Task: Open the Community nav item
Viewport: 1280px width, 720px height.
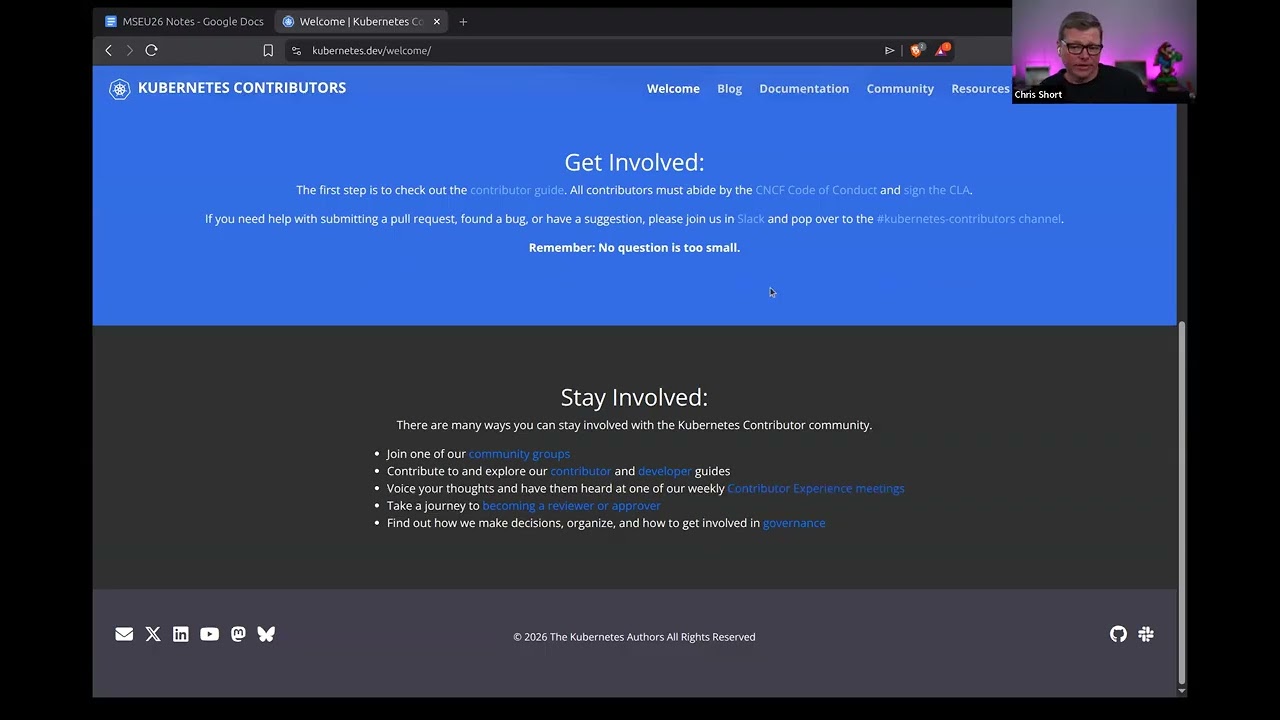Action: 900,89
